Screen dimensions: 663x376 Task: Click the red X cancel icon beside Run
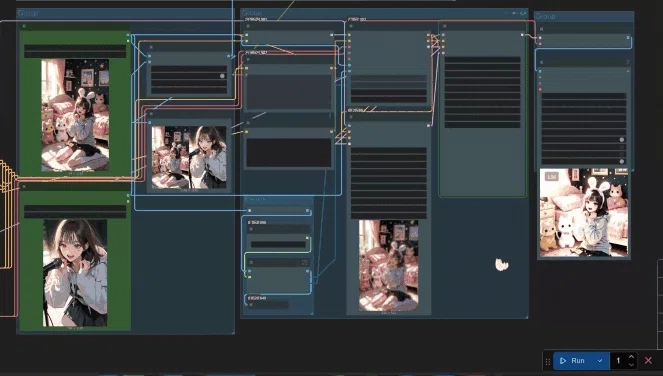tap(648, 360)
